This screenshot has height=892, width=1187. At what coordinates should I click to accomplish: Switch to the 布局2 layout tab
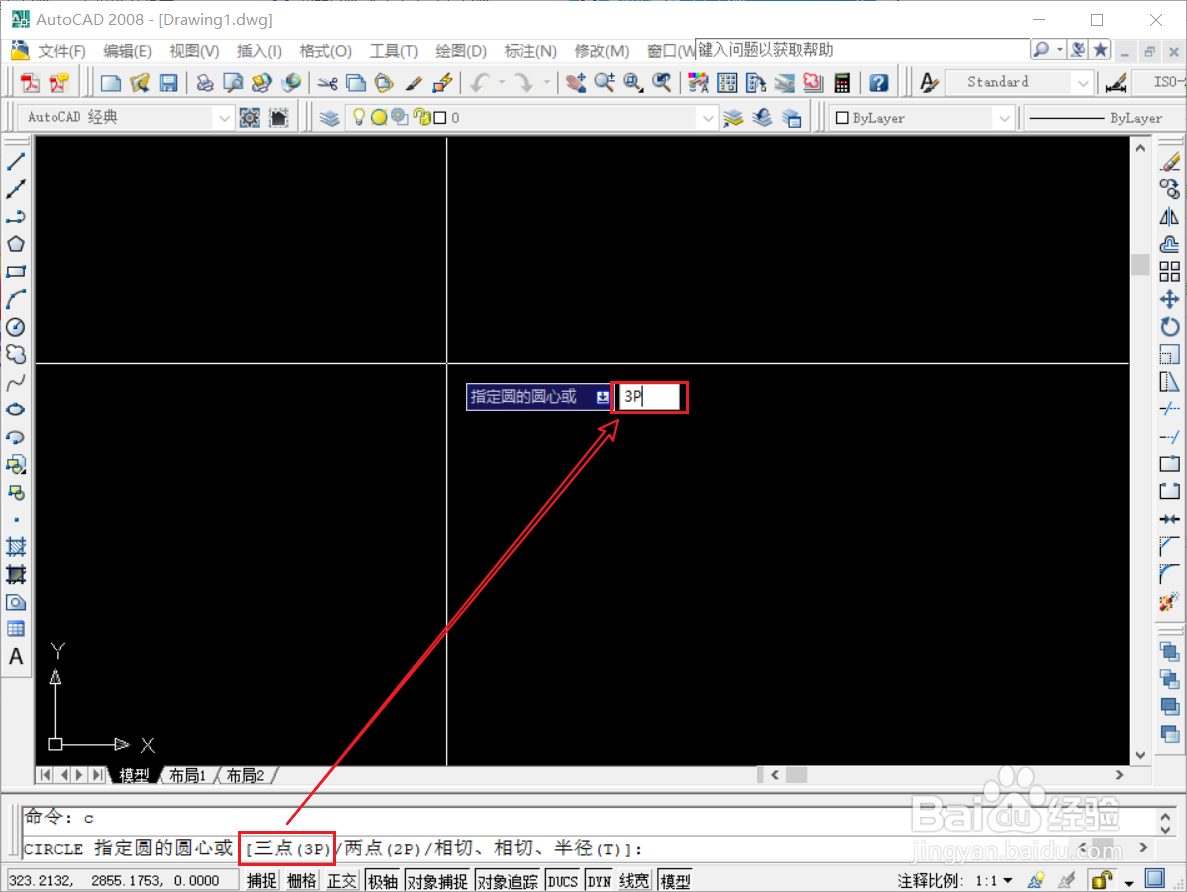click(x=245, y=775)
